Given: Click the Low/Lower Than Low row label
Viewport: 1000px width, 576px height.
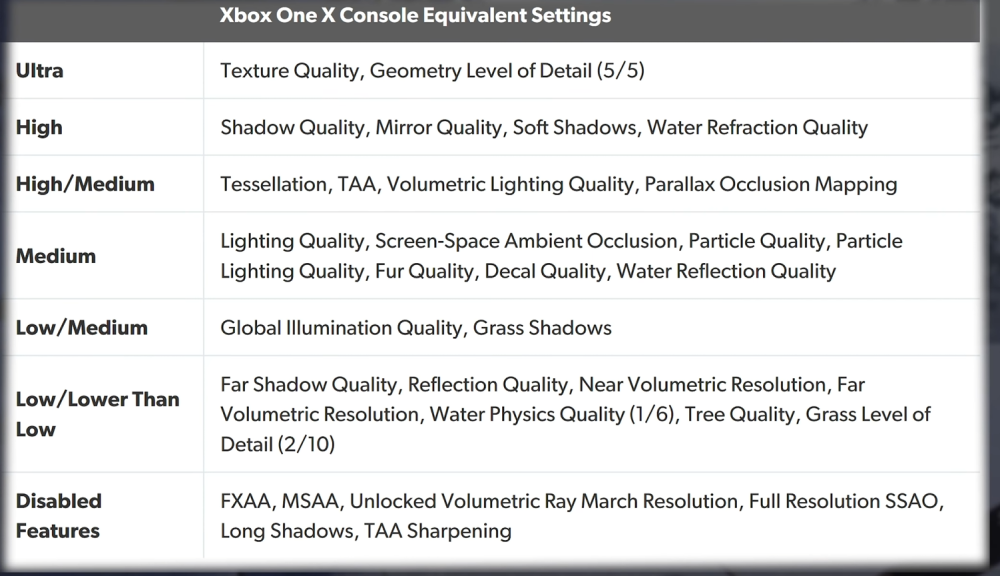Looking at the screenshot, I should coord(97,414).
